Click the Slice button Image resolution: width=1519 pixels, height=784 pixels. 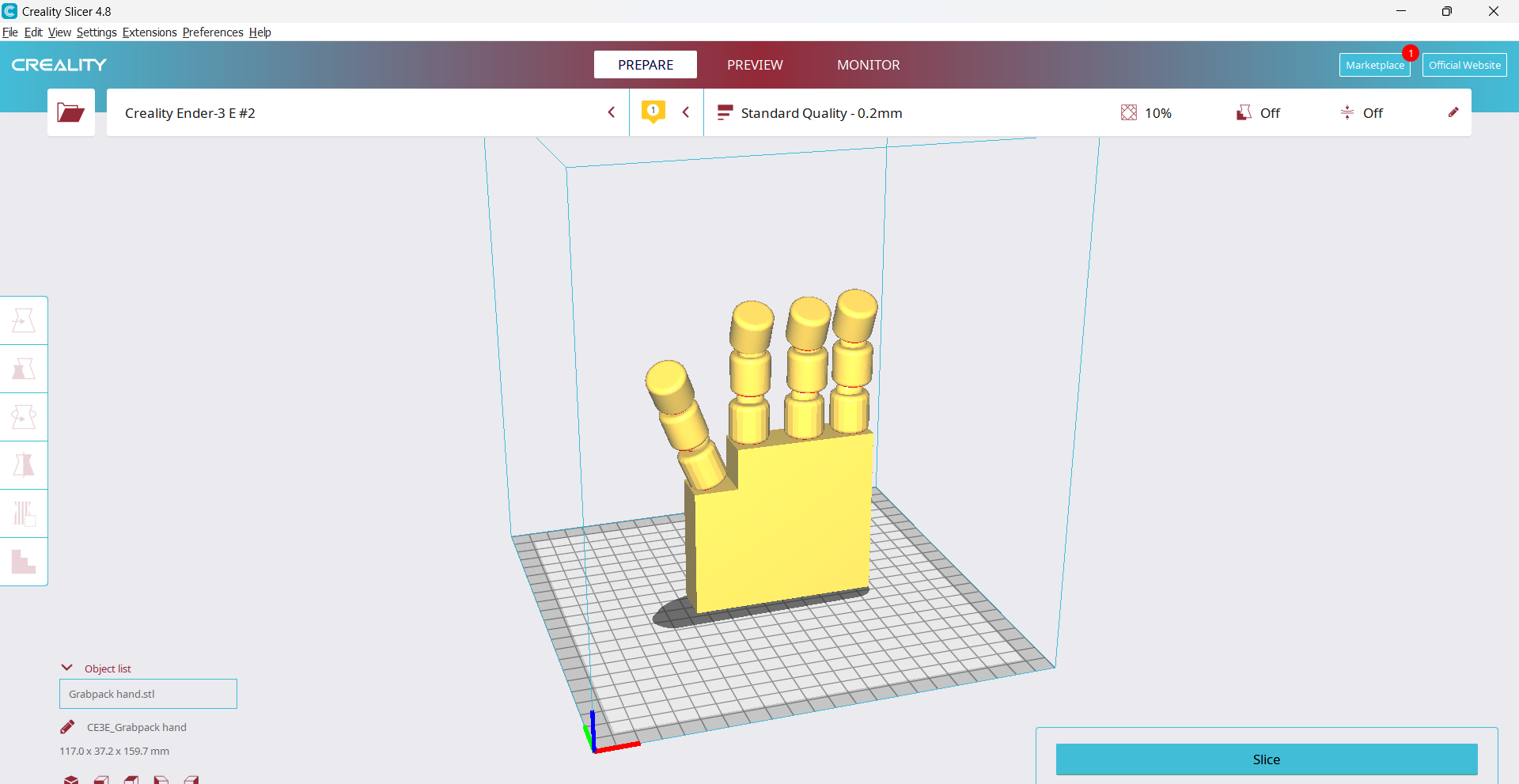[x=1266, y=759]
